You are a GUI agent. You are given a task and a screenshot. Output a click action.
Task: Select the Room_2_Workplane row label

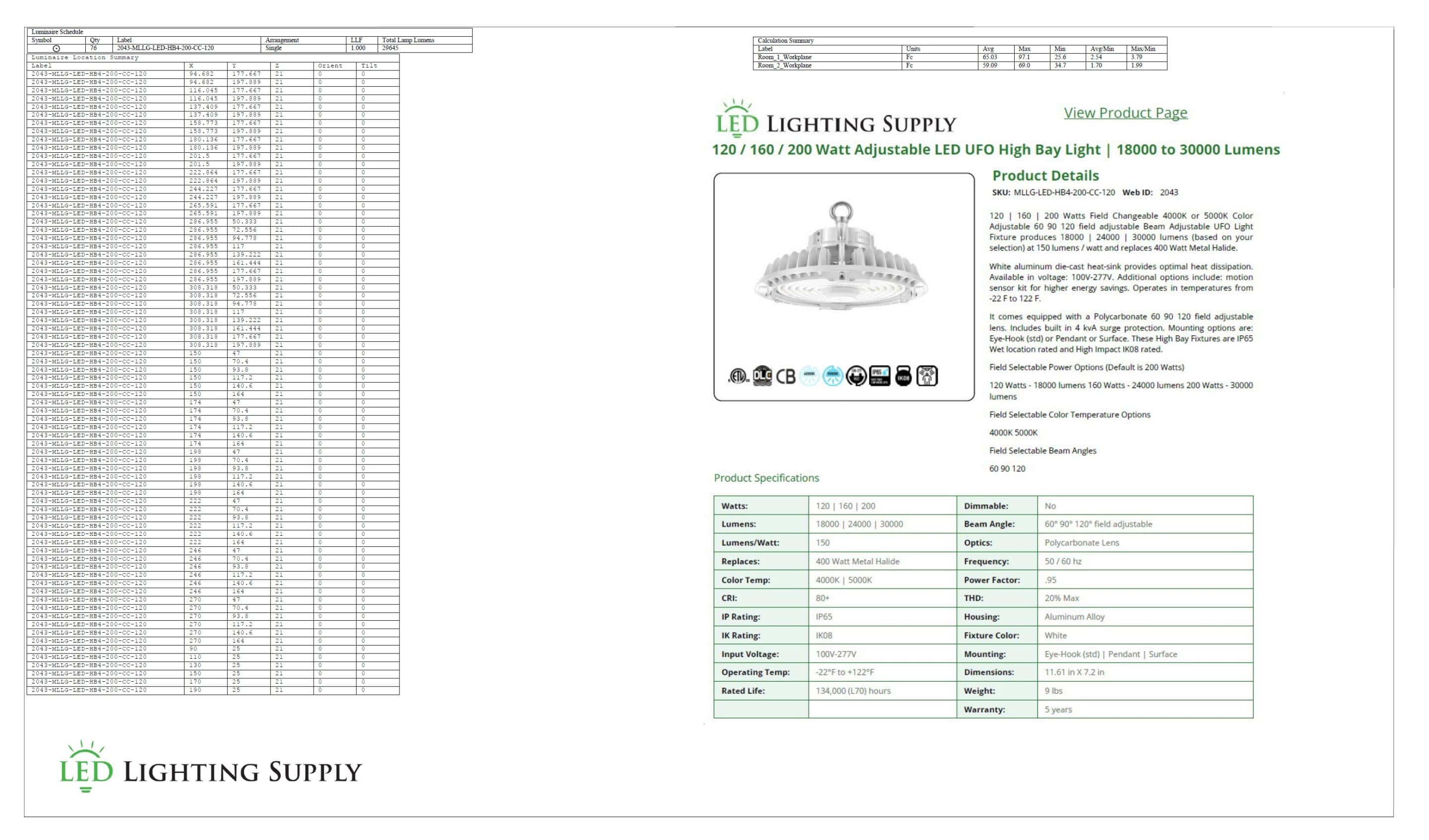[x=784, y=66]
